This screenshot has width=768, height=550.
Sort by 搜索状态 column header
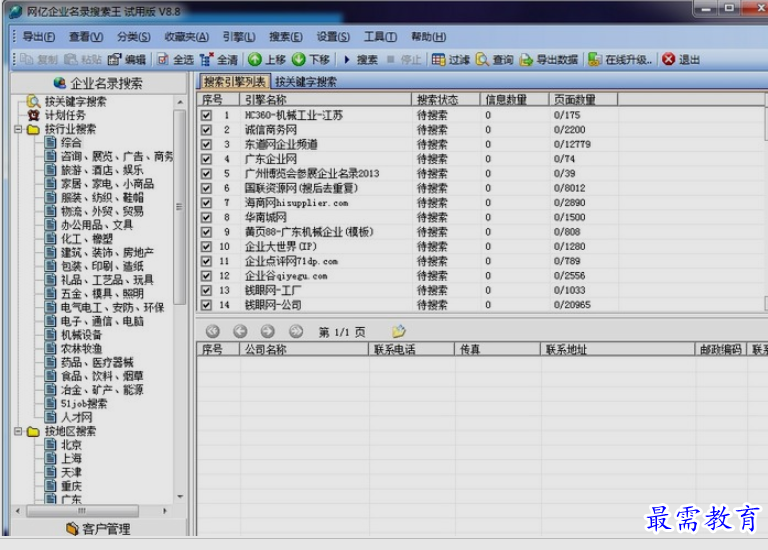point(446,100)
